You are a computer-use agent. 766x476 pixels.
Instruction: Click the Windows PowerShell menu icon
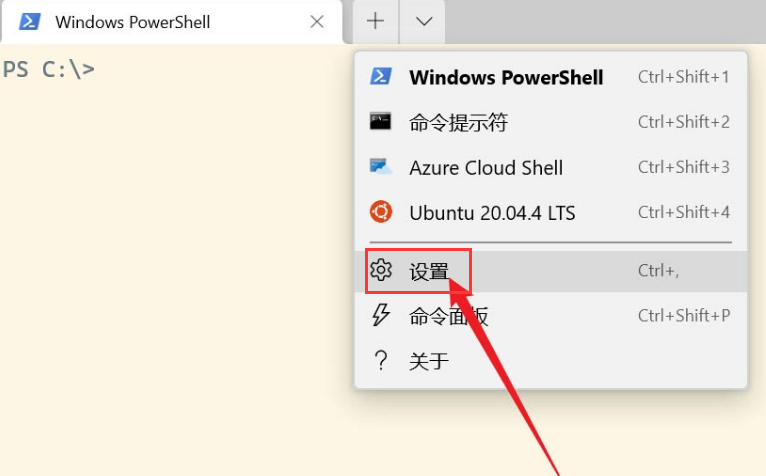(x=381, y=77)
